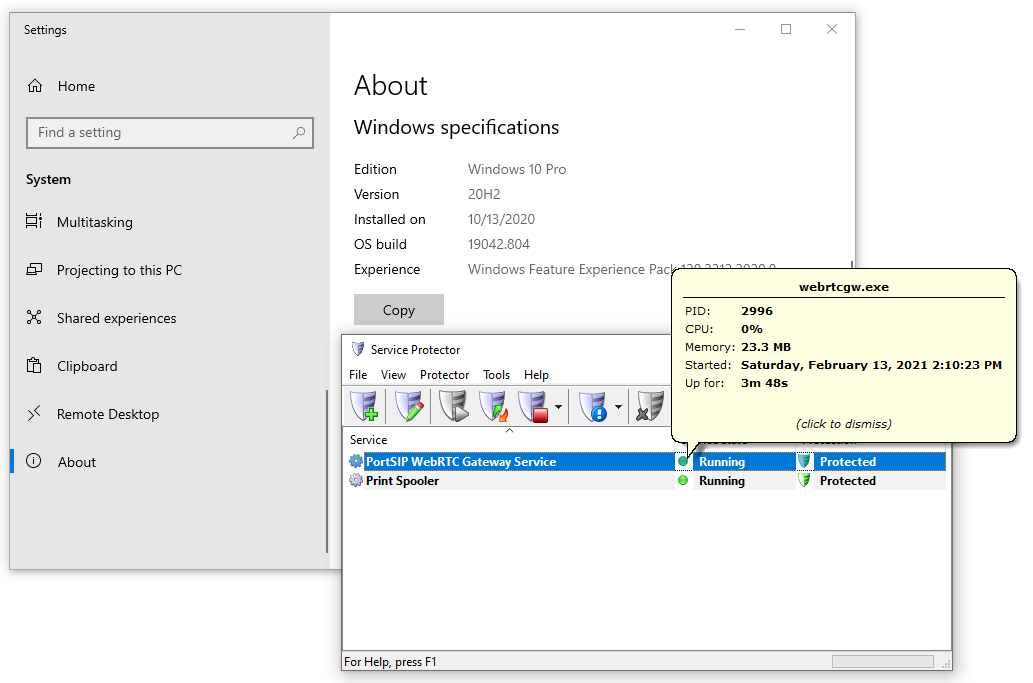Image resolution: width=1033 pixels, height=683 pixels.
Task: Click the PID value 2996 in tooltip
Action: [x=757, y=311]
